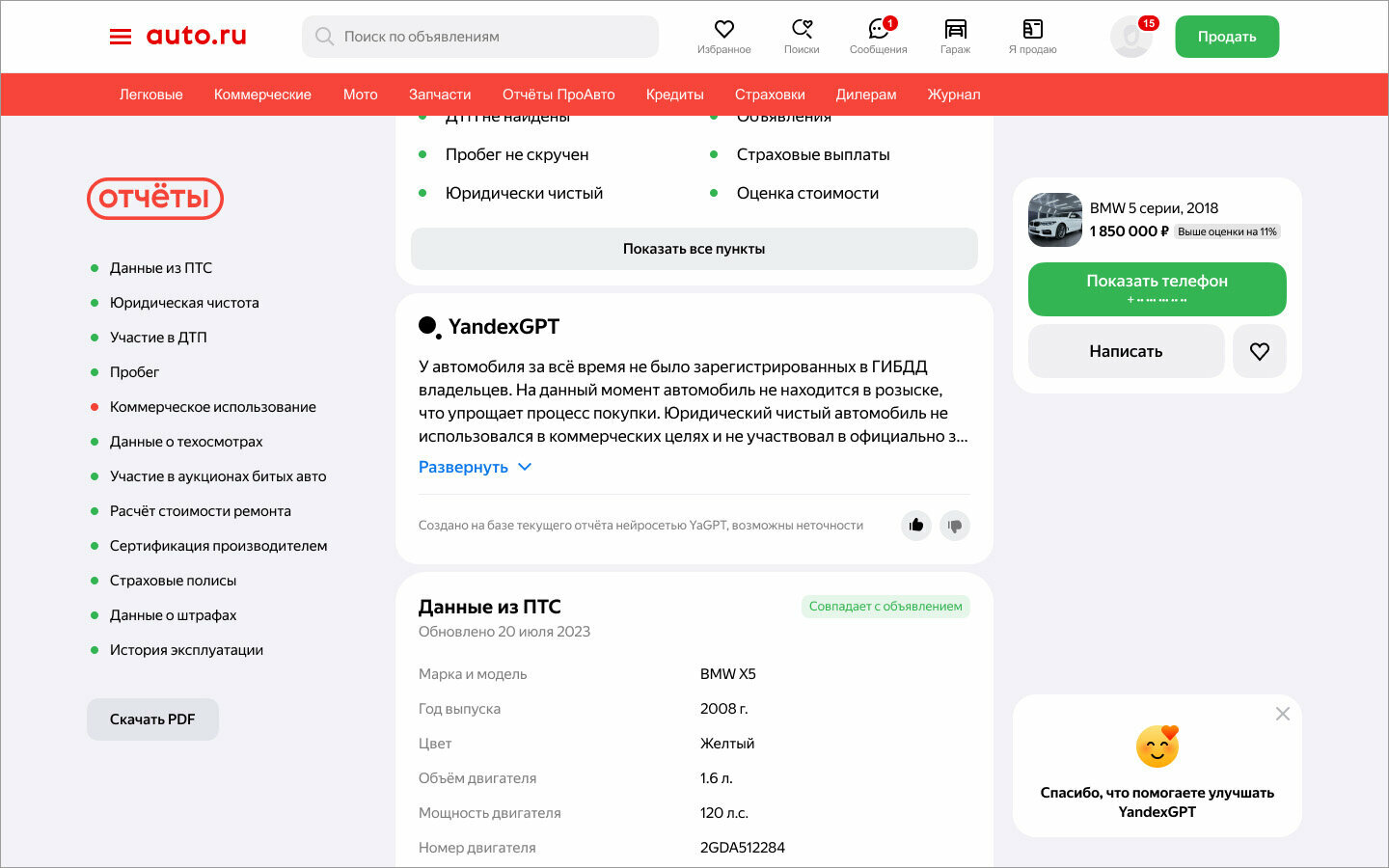Click the Скачать PDF button
This screenshot has width=1389, height=868.
click(x=152, y=719)
